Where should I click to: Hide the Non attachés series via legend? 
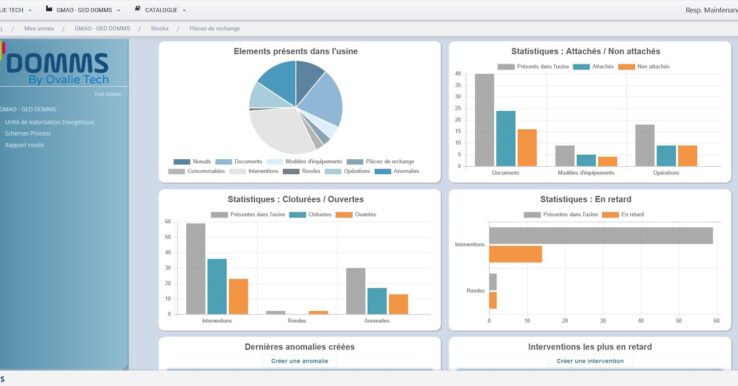click(x=644, y=67)
